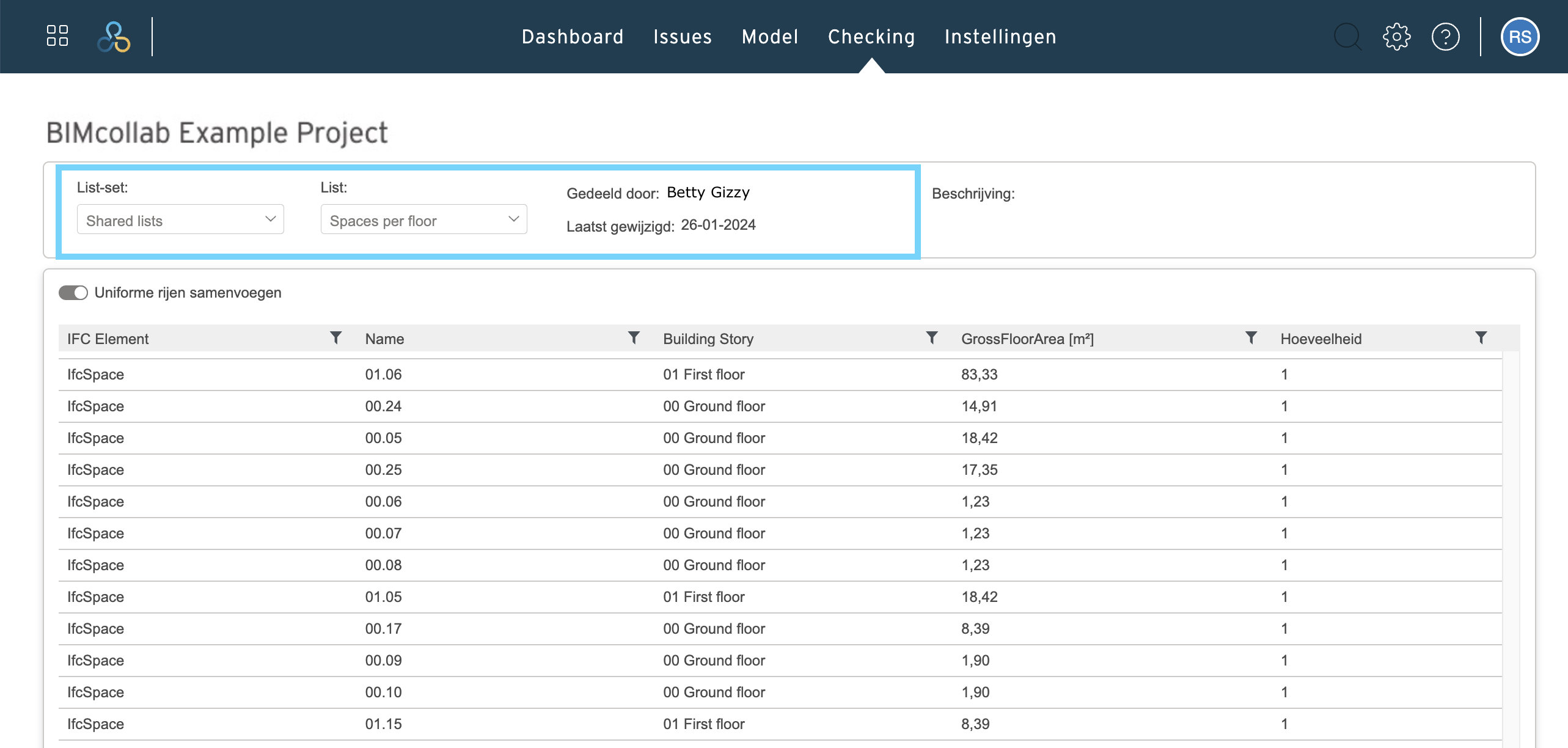Select the row named 01.05

pyautogui.click(x=780, y=597)
